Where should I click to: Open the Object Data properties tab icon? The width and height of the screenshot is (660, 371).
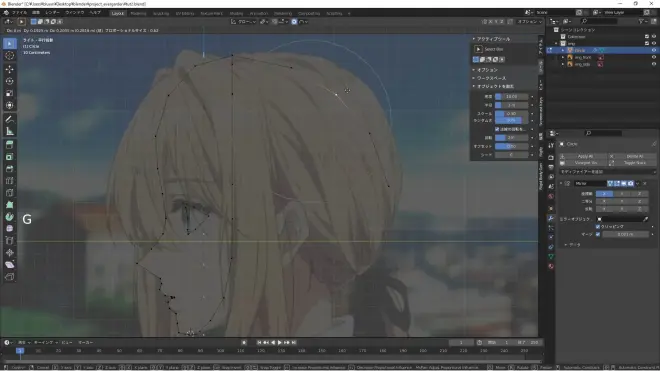tap(551, 256)
